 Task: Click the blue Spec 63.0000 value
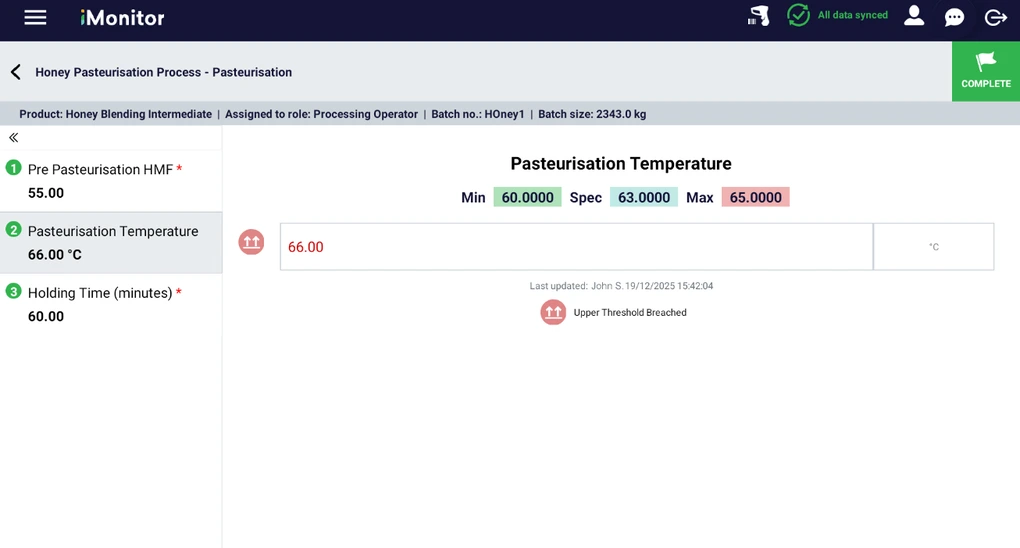644,197
